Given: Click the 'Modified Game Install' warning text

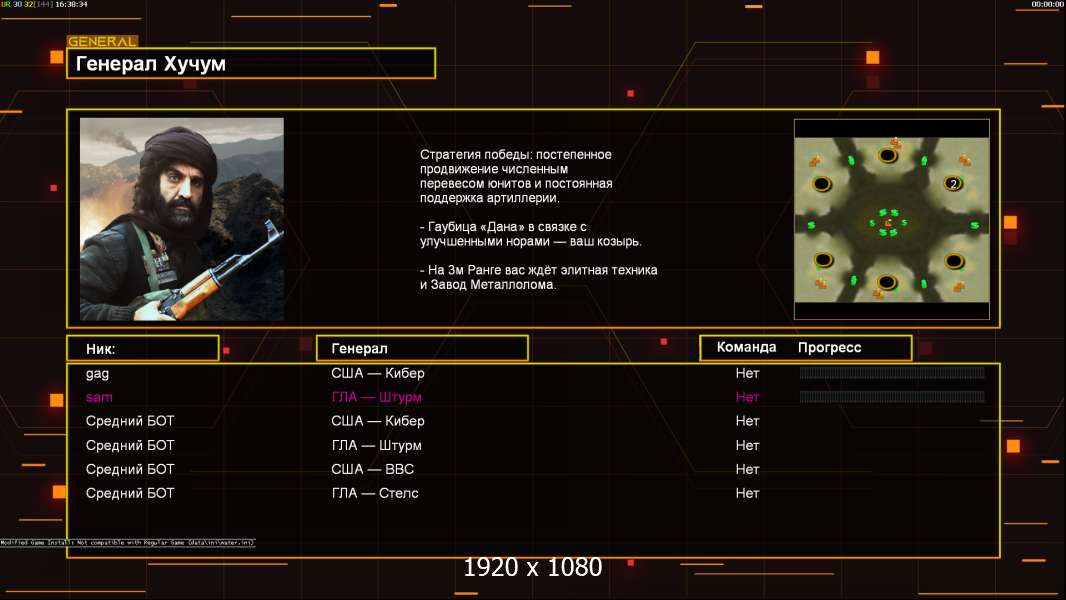Looking at the screenshot, I should pyautogui.click(x=127, y=542).
